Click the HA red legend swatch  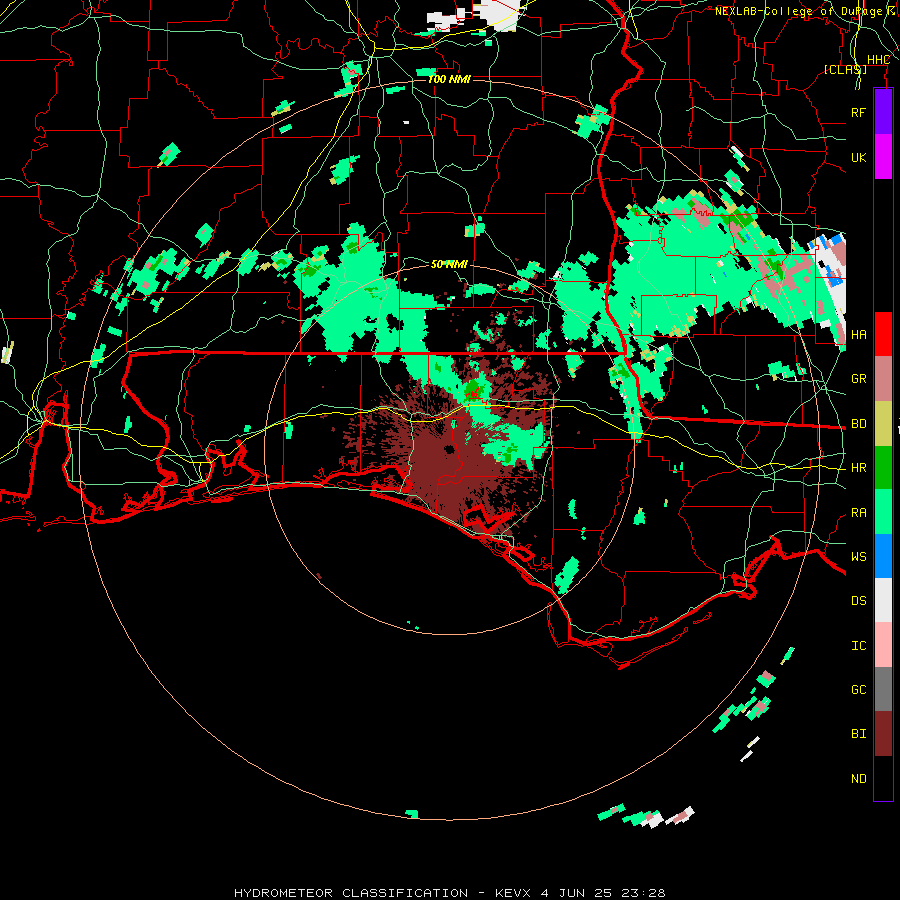883,334
